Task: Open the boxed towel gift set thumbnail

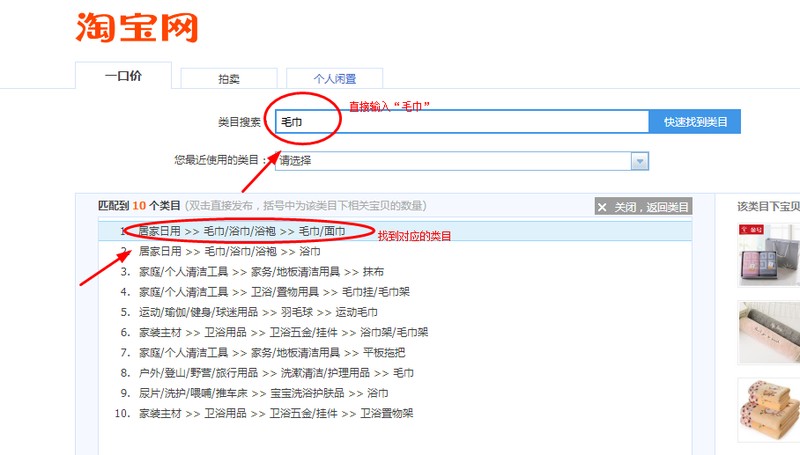Action: click(769, 255)
